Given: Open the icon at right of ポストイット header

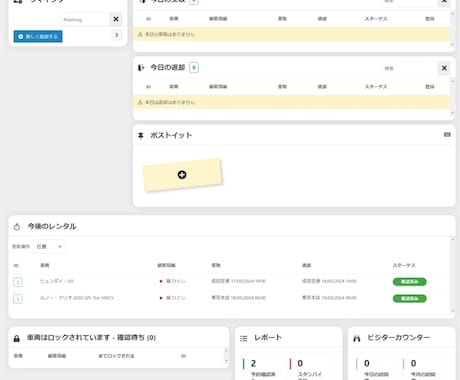Looking at the screenshot, I should point(447,135).
